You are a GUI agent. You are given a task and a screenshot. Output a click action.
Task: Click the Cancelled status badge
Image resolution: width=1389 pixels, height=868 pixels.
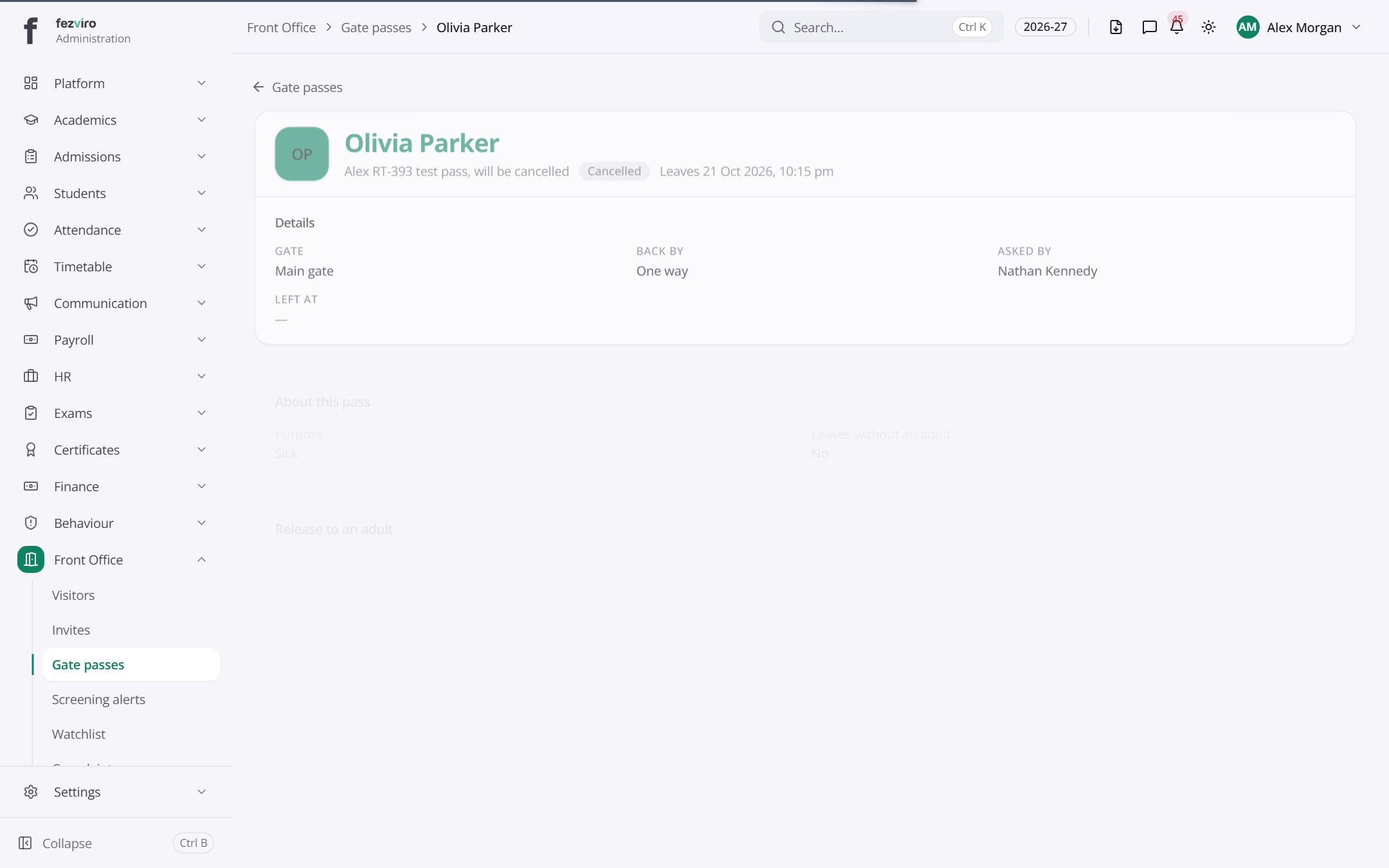coord(614,171)
